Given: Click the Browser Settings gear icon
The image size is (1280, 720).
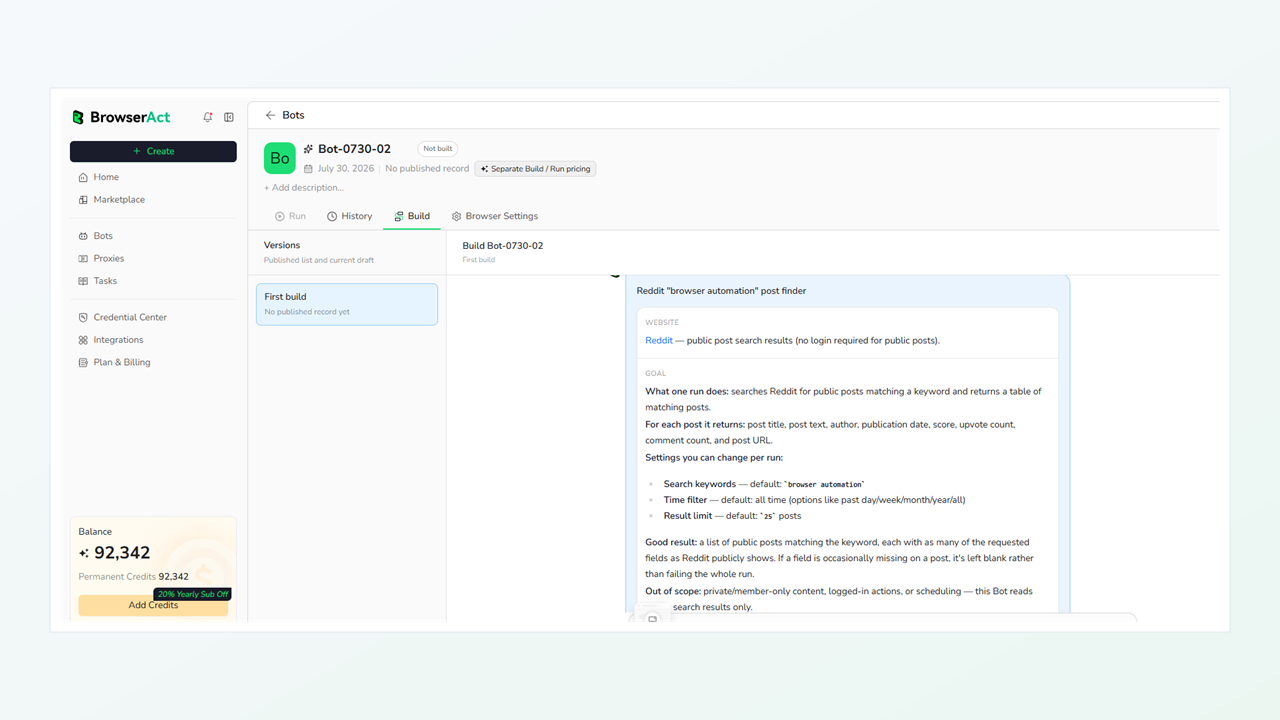Looking at the screenshot, I should (x=456, y=216).
